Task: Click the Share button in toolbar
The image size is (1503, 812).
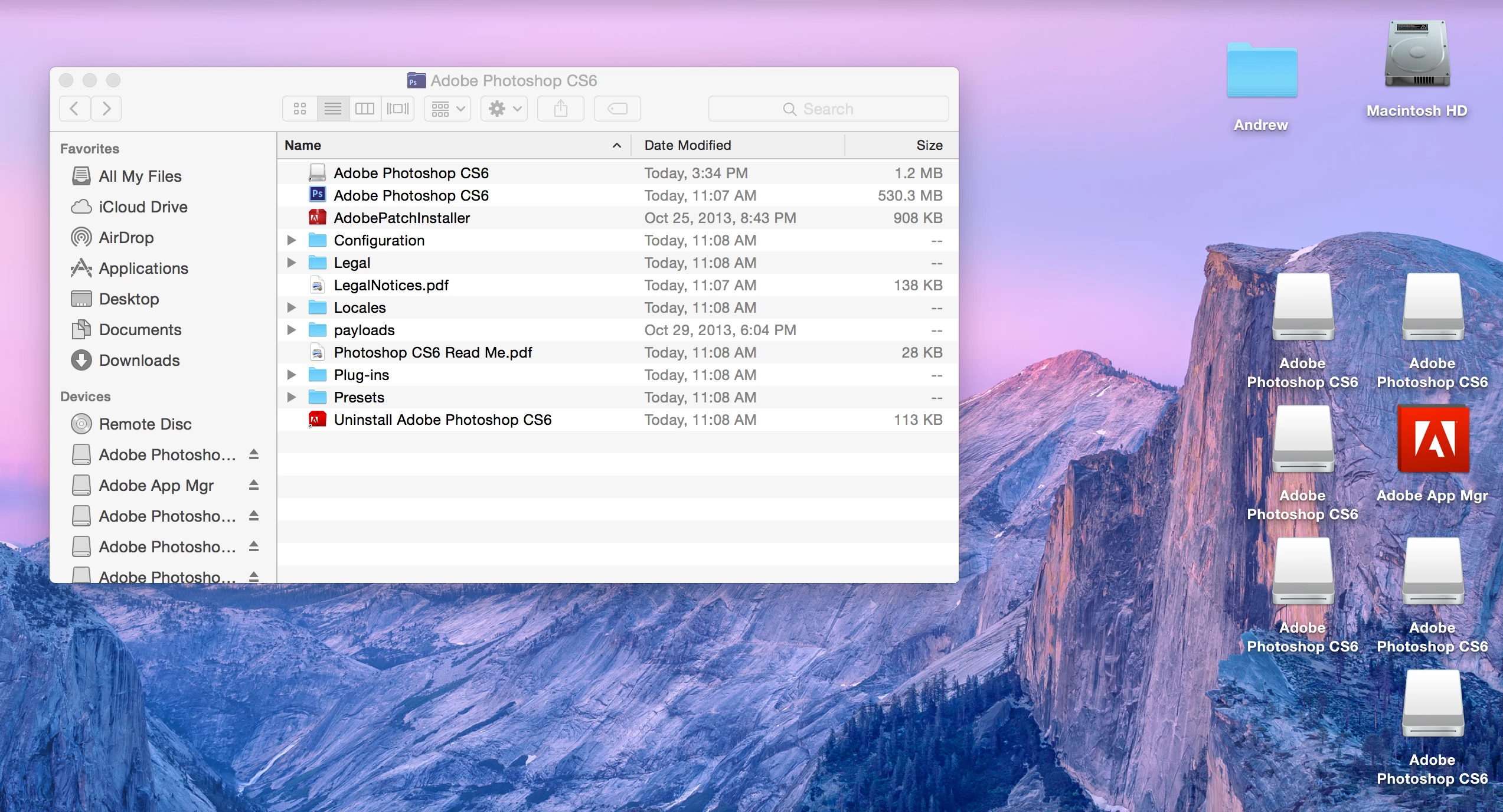Action: [560, 109]
